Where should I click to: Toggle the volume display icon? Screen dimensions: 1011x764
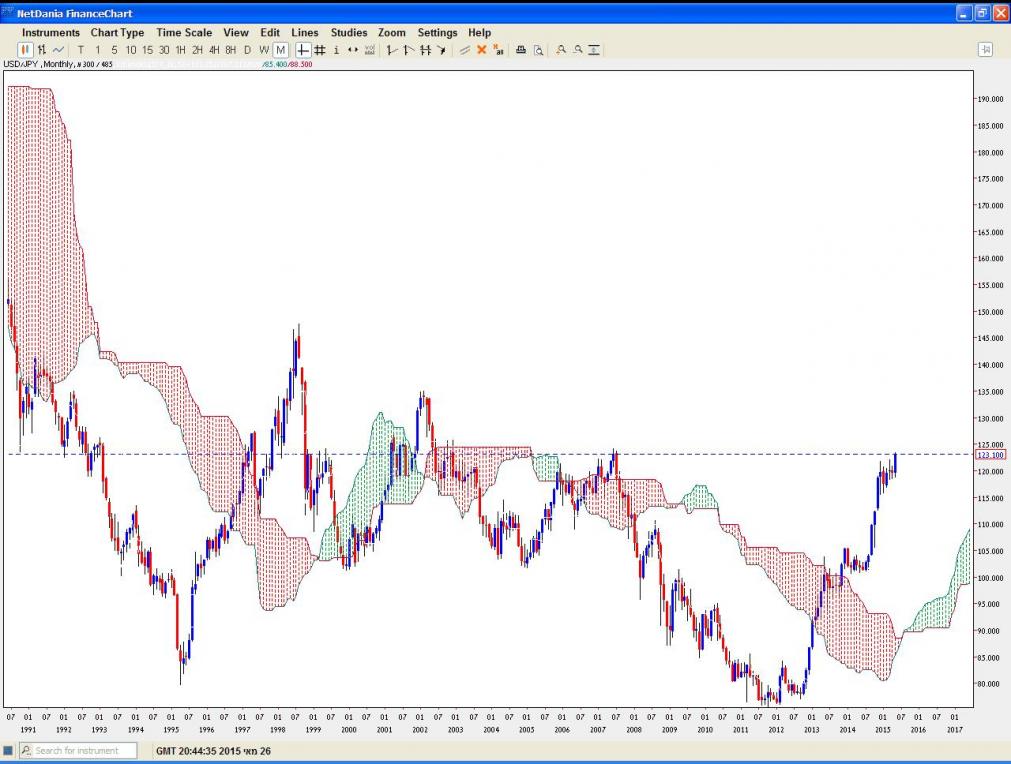click(369, 50)
